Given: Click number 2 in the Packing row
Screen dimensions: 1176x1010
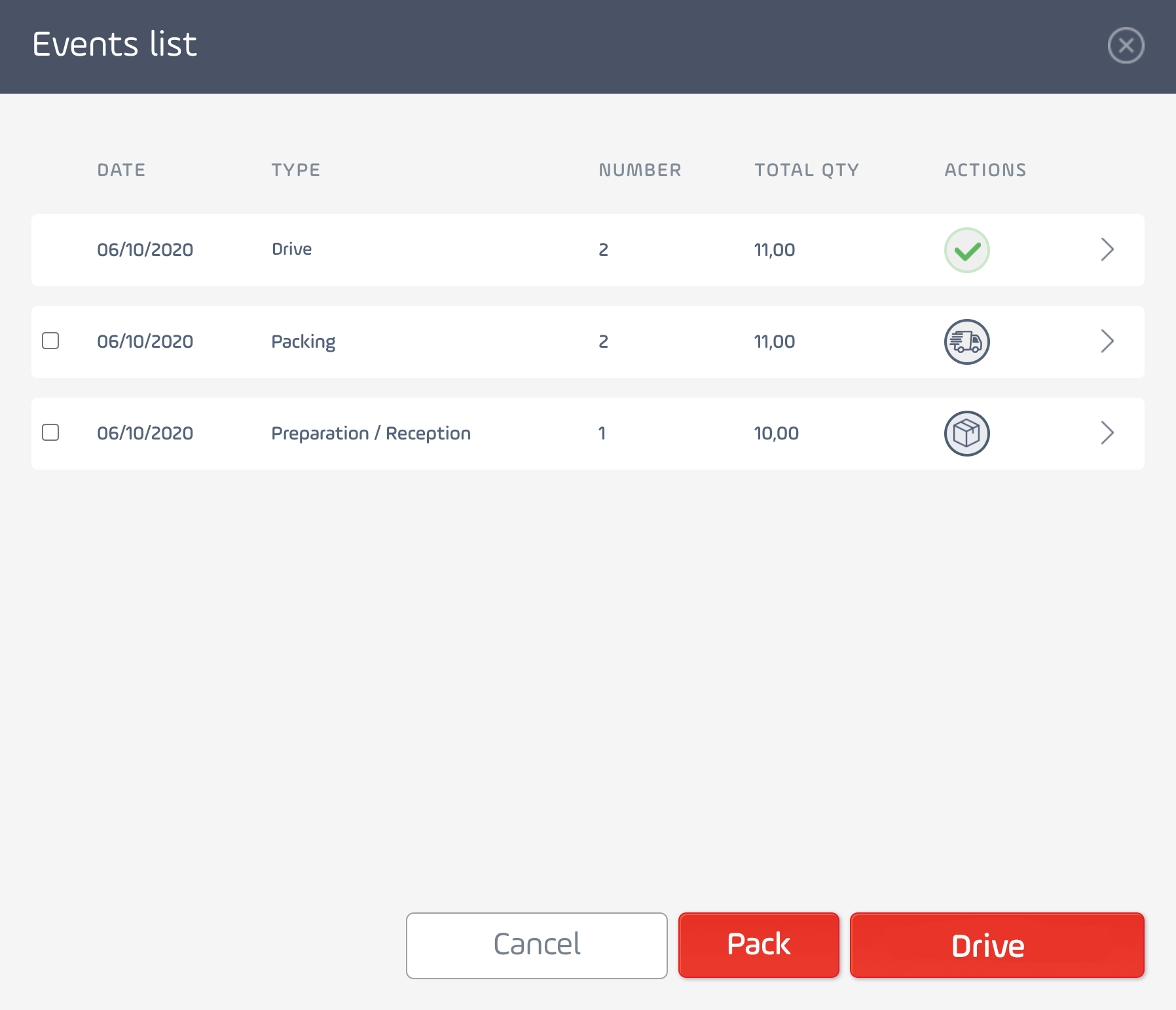Looking at the screenshot, I should [x=603, y=341].
